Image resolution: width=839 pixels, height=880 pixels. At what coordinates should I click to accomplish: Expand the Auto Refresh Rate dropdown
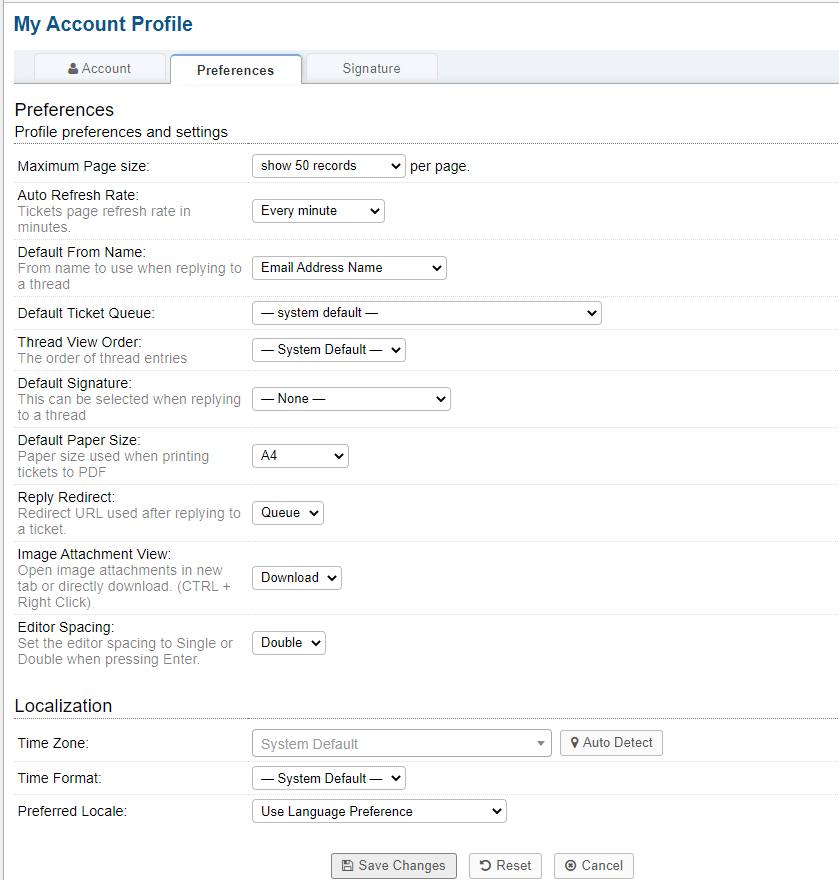pyautogui.click(x=317, y=211)
